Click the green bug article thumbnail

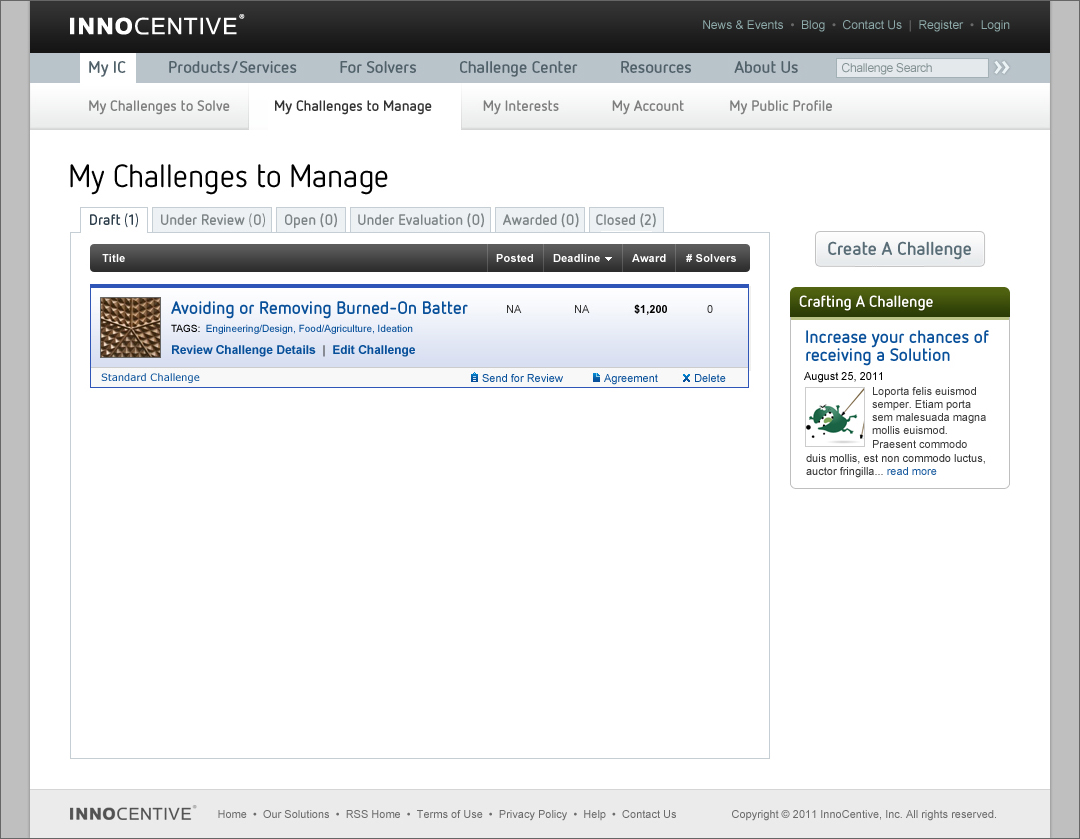(835, 417)
